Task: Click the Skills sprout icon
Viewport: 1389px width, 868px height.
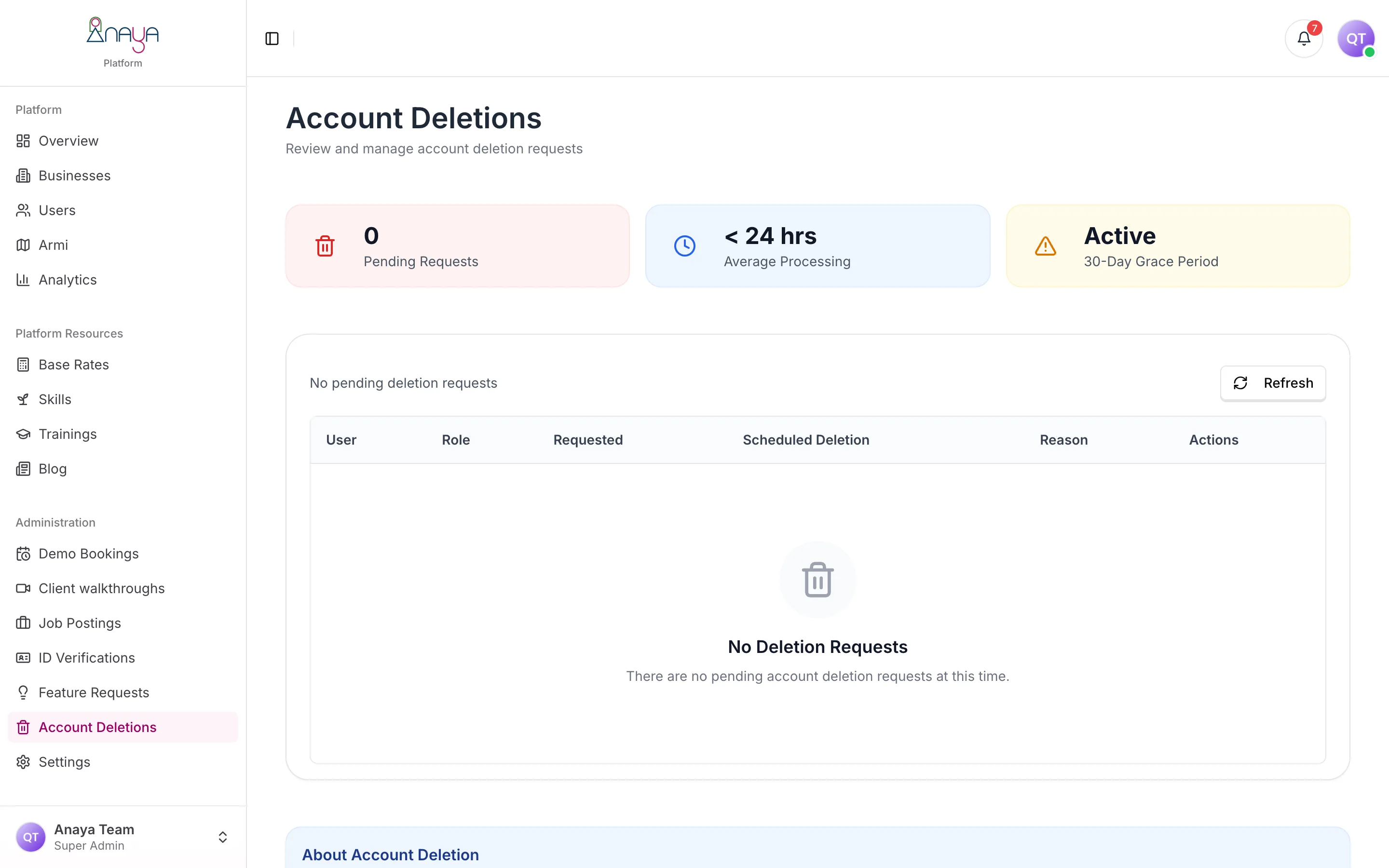Action: coord(23,400)
